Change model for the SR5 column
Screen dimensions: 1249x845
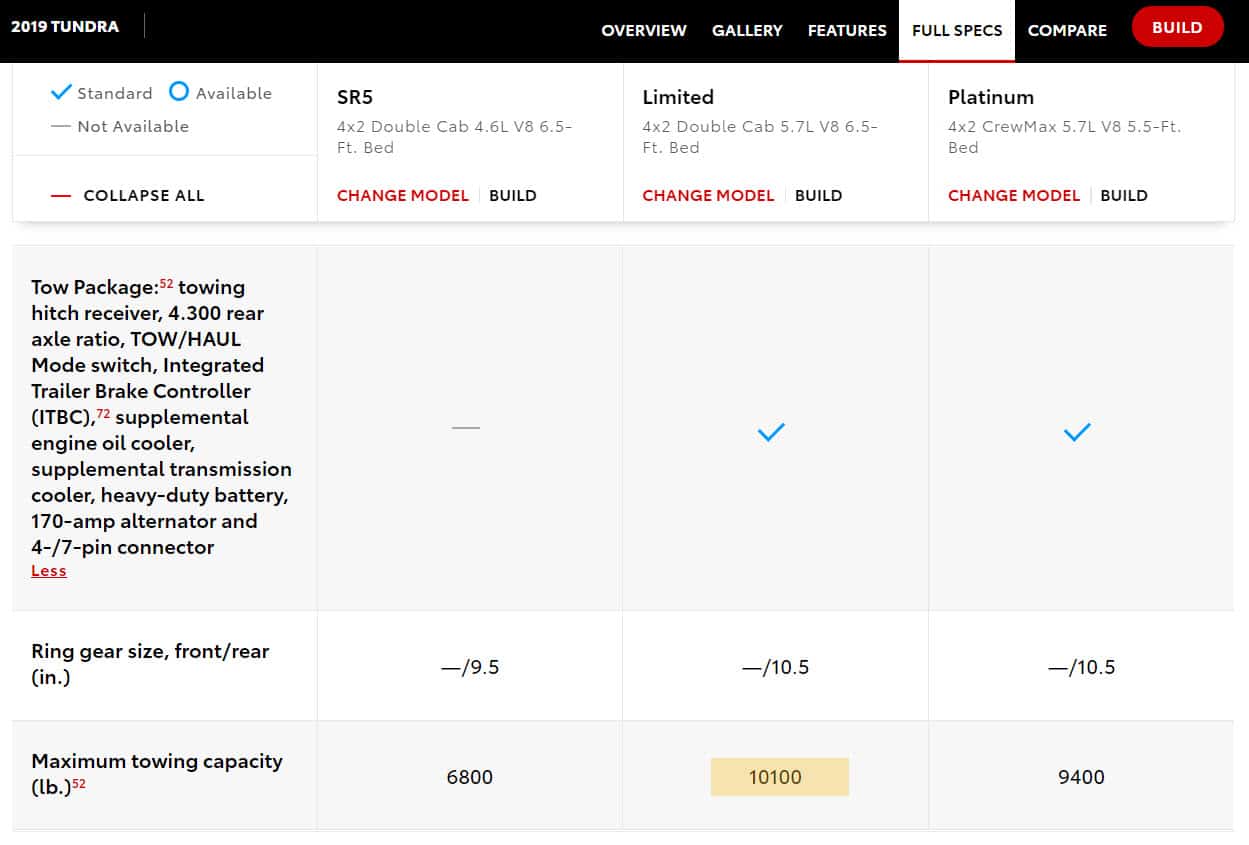click(403, 196)
